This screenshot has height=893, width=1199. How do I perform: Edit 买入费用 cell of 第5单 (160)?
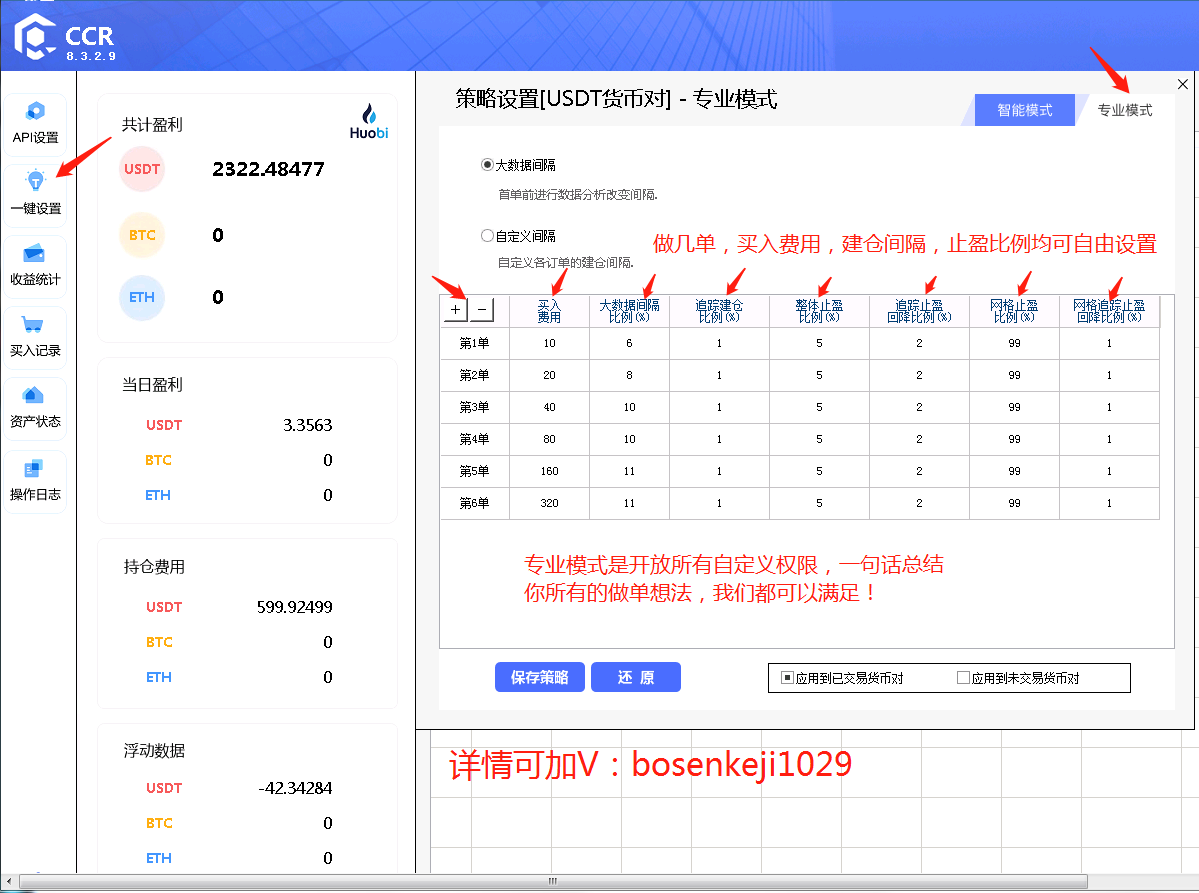(x=549, y=472)
